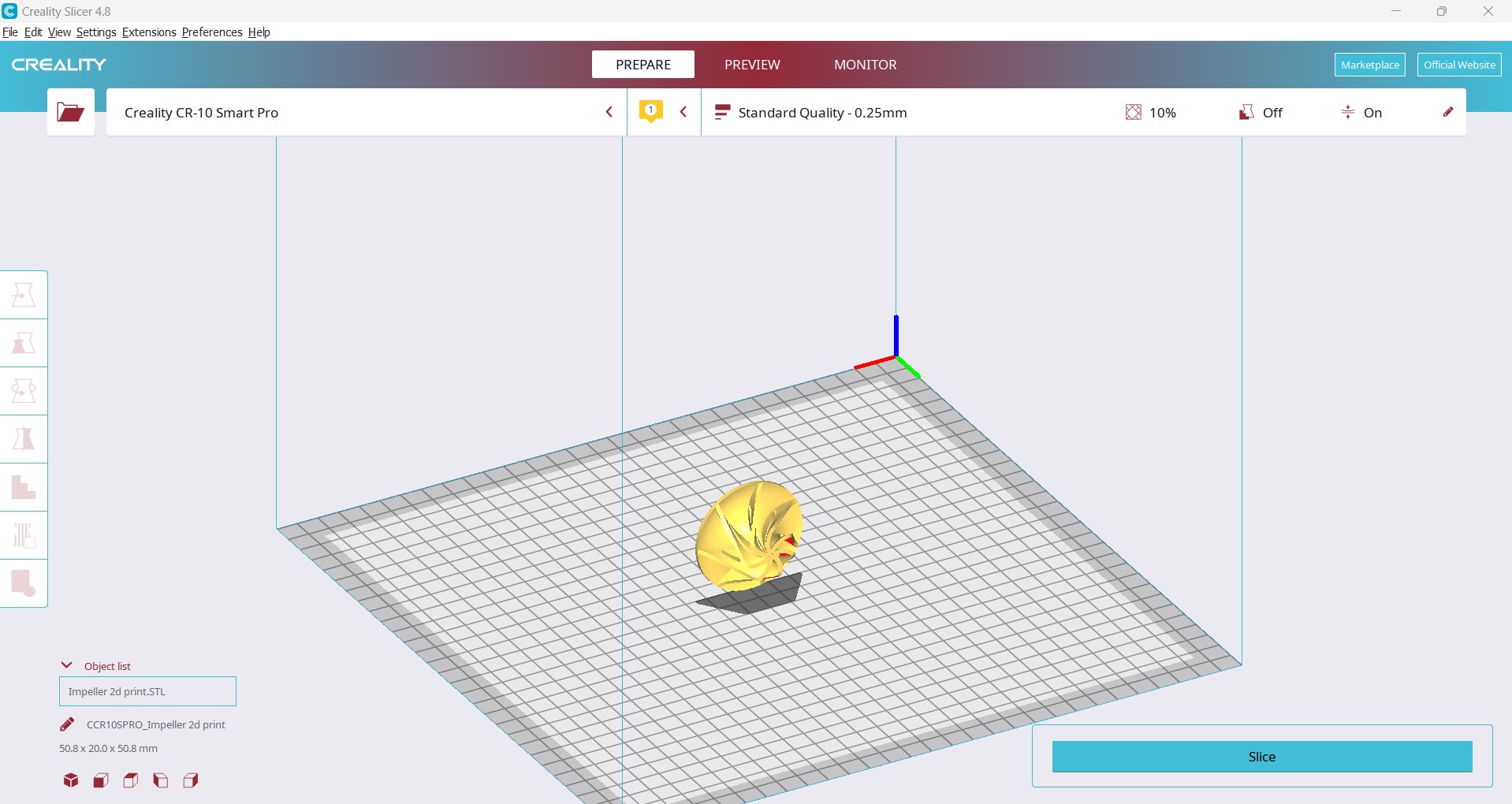Open the Marketplace
This screenshot has height=804, width=1512.
click(1370, 65)
